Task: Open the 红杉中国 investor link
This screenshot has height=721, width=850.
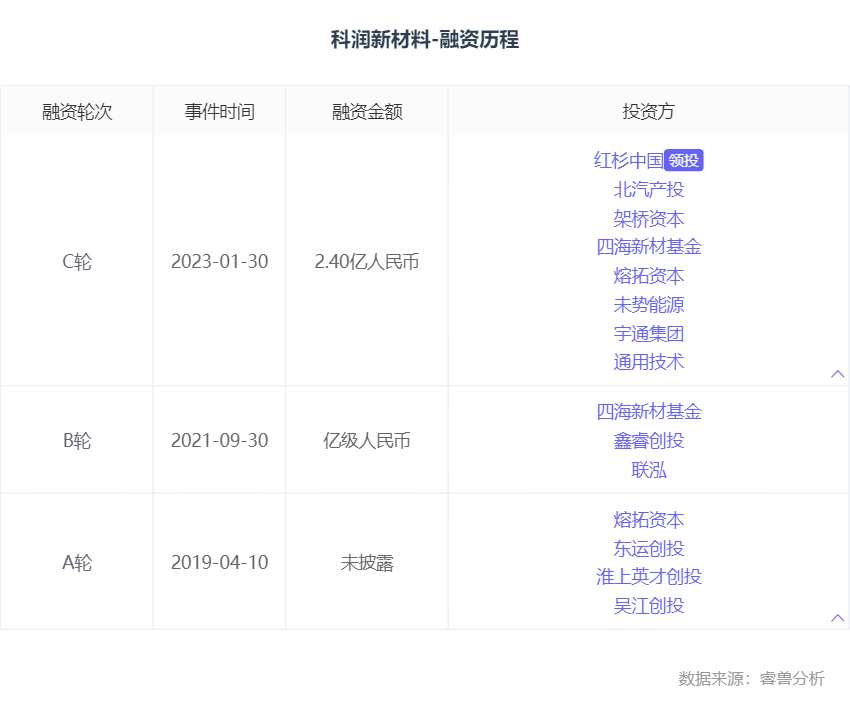Action: [628, 160]
